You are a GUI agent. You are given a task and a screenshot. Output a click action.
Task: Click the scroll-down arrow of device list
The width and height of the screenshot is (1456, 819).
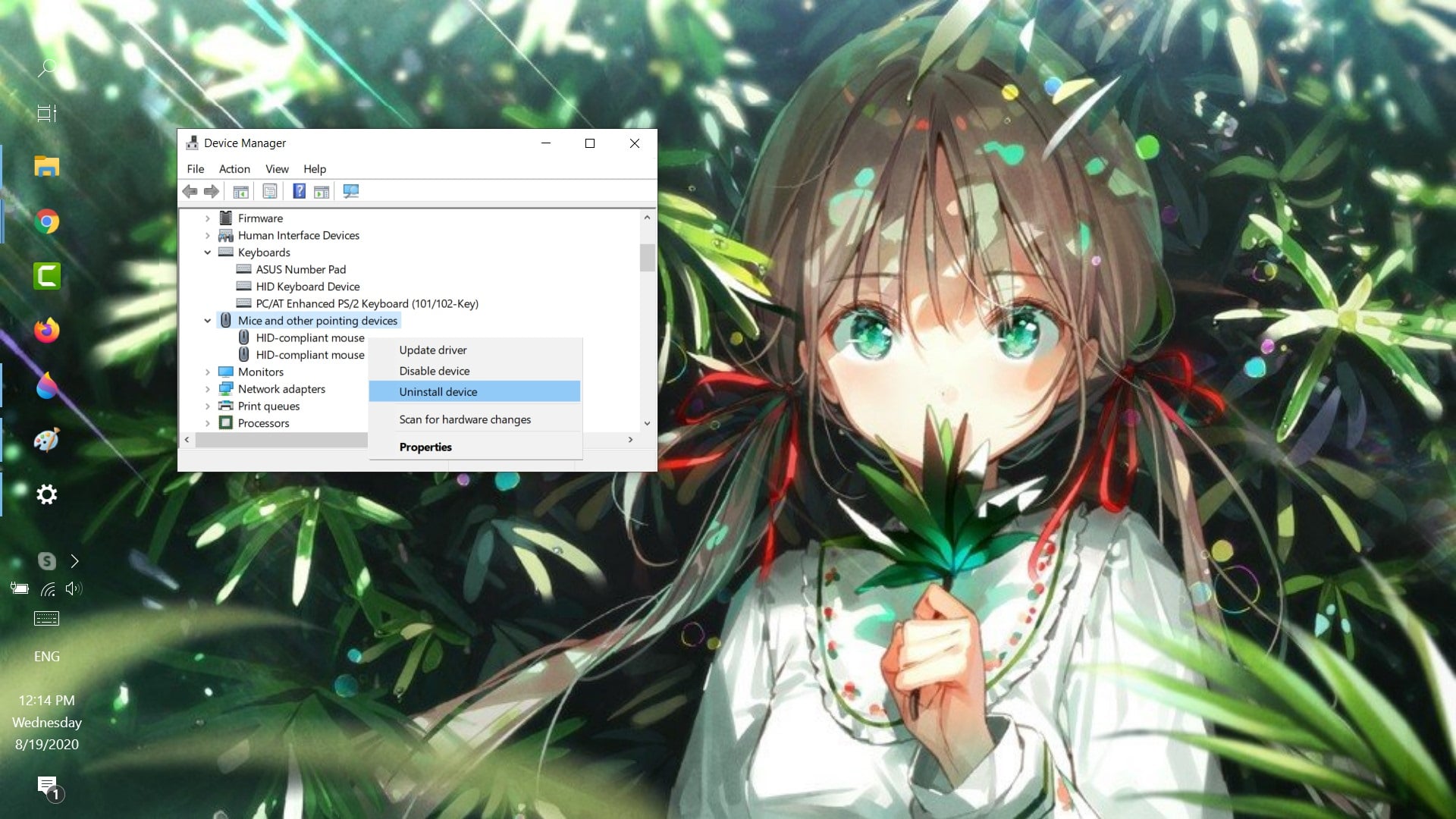[x=647, y=423]
